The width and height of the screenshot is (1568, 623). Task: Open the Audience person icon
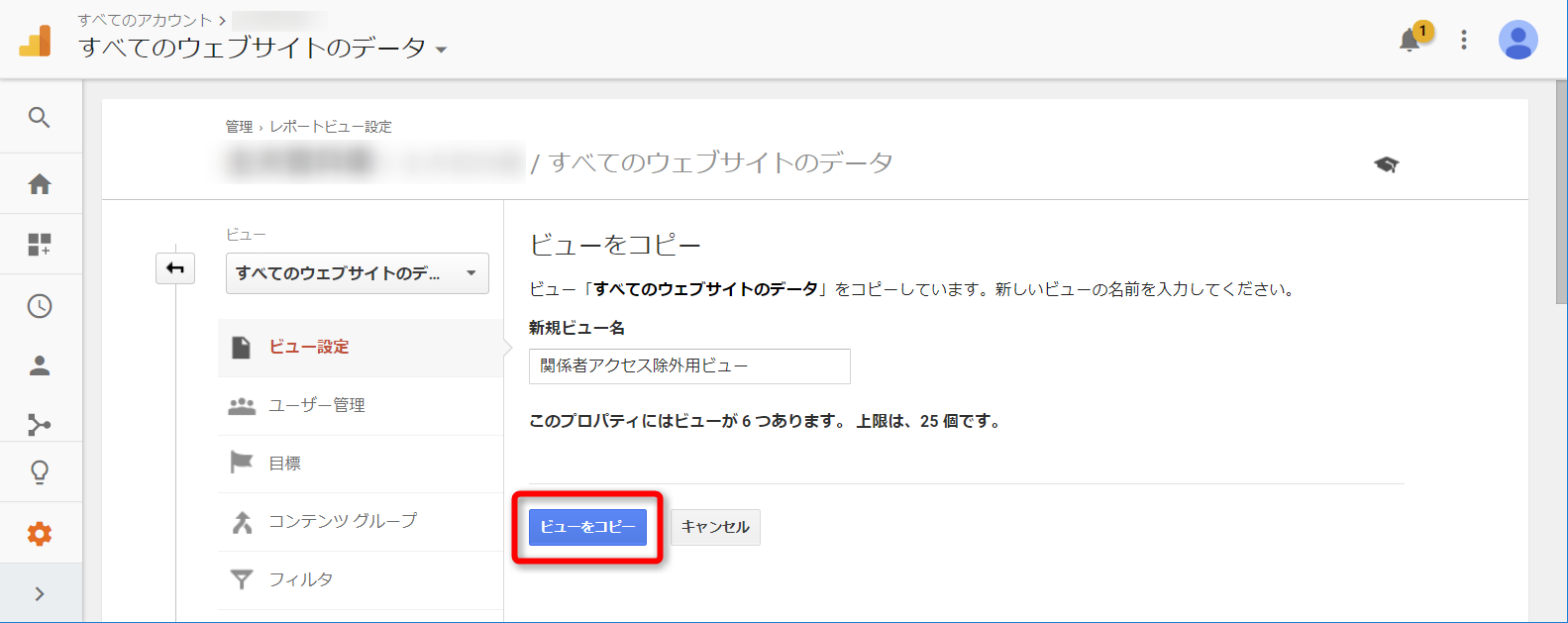click(x=40, y=366)
